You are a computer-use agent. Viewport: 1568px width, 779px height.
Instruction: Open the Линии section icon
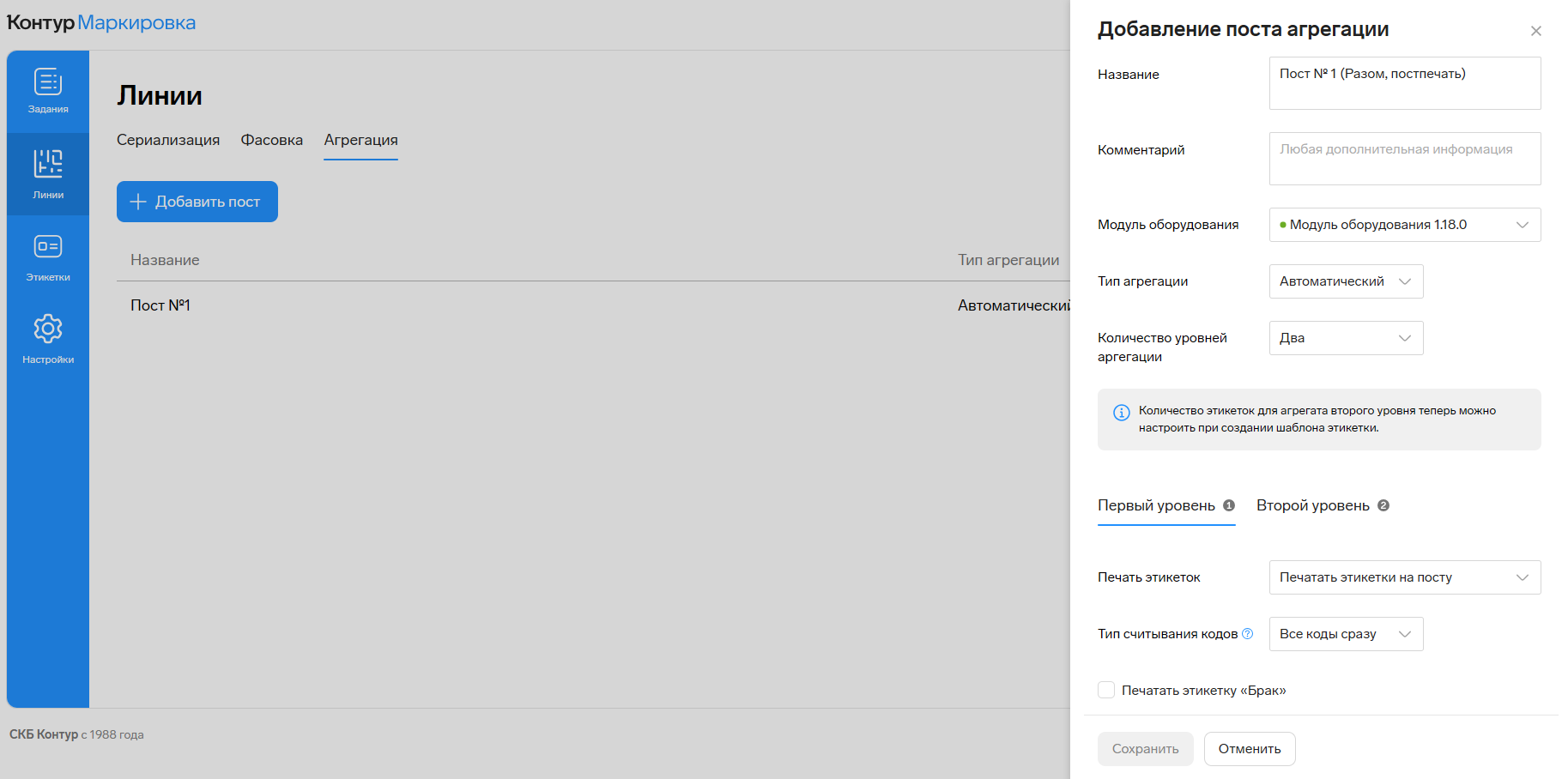click(48, 163)
